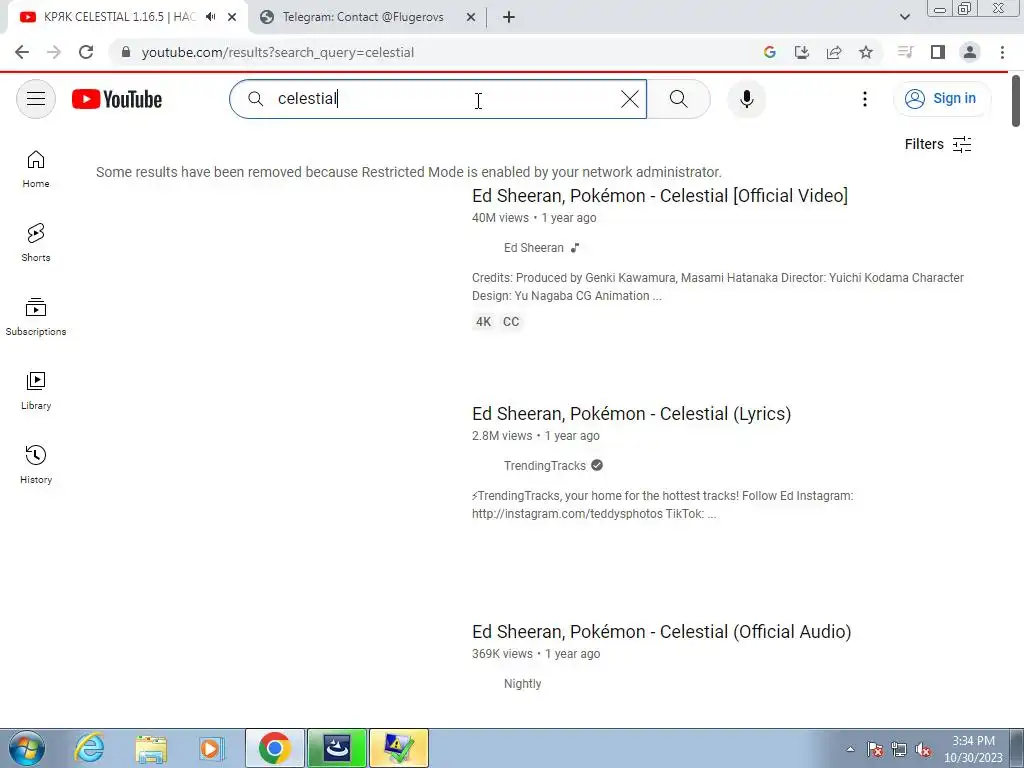The width and height of the screenshot is (1024, 768).
Task: Open the media control icon in Chrome toolbar
Action: pyautogui.click(x=905, y=52)
